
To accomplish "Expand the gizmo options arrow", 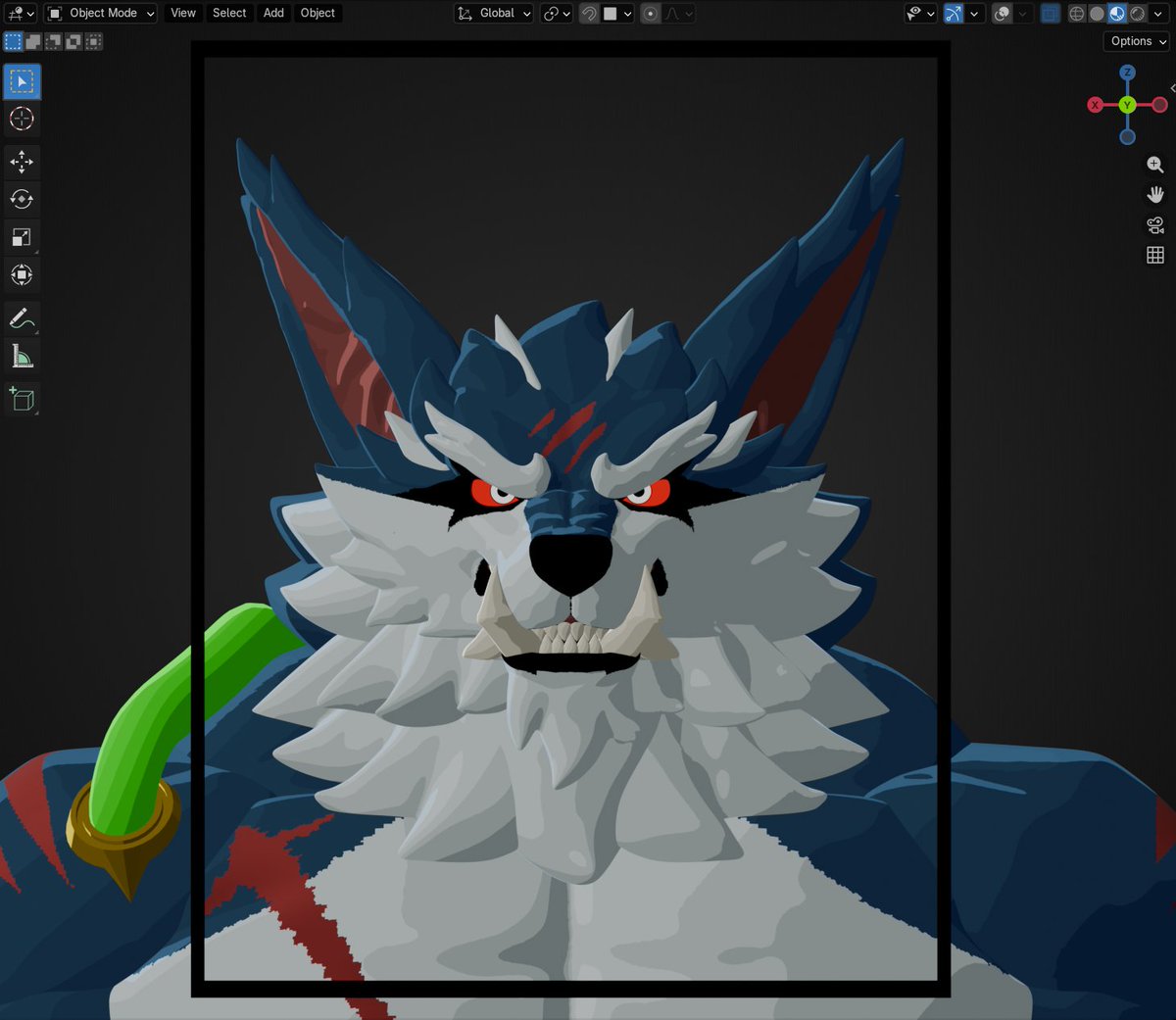I will coord(974,13).
